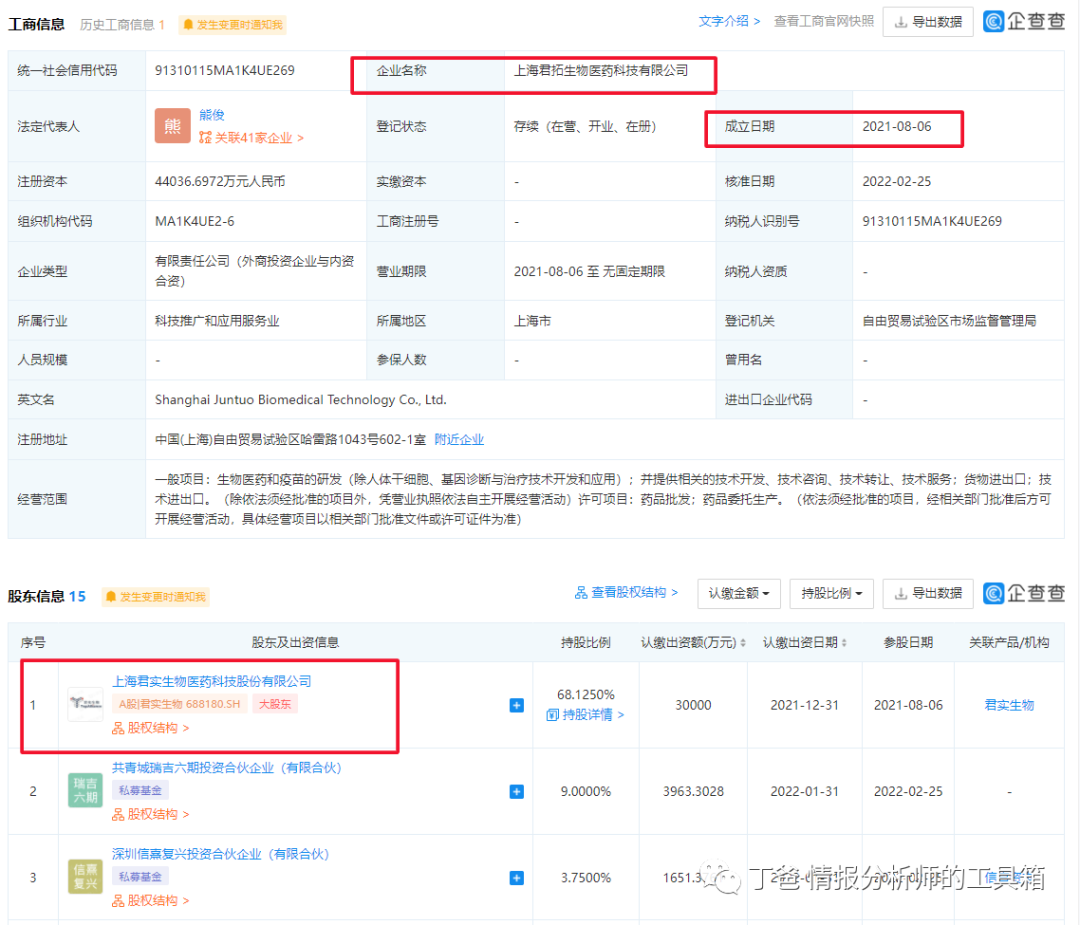
Task: Open shareholder 上海君实生物医药科技股份有限公司
Action: (211, 681)
